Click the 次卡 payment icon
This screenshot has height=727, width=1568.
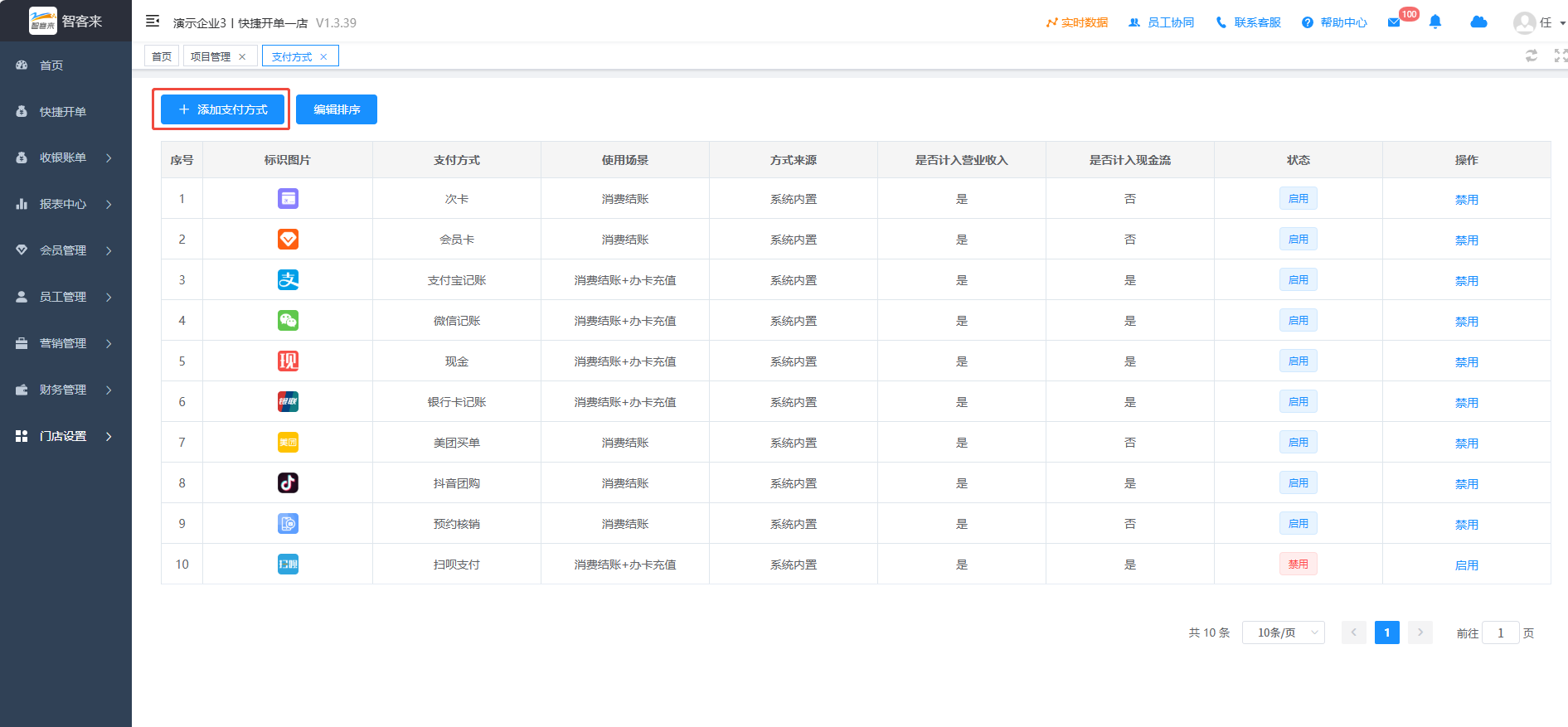coord(288,199)
